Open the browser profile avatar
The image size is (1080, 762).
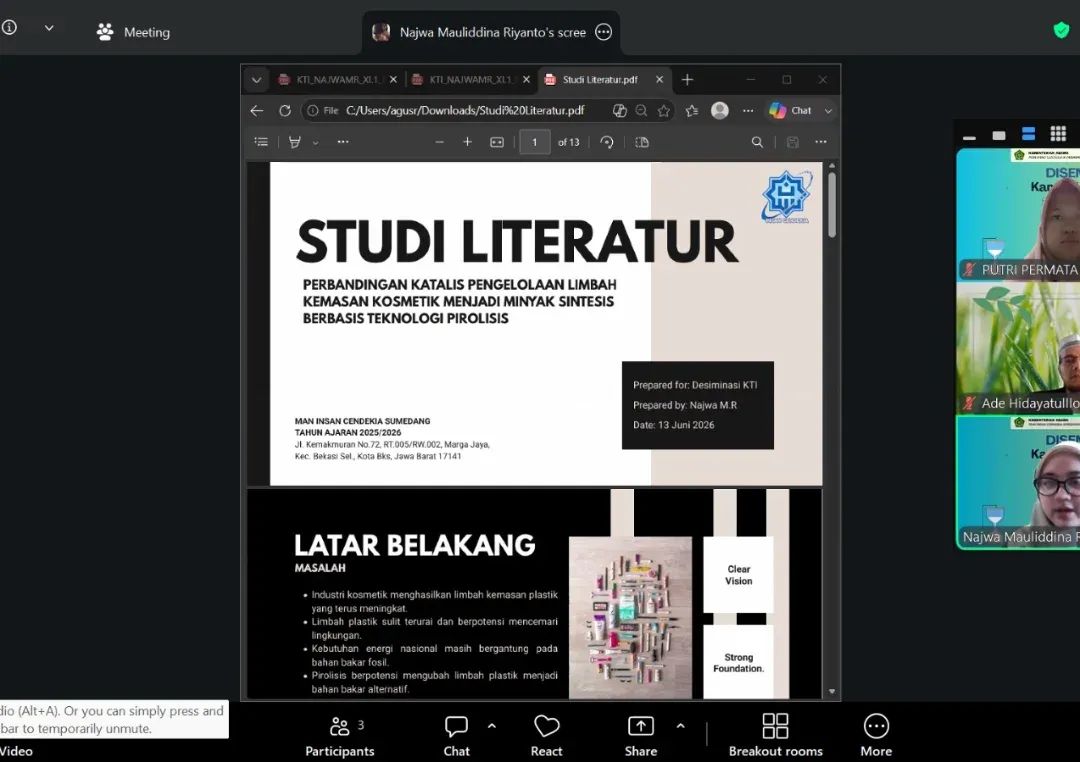point(720,110)
